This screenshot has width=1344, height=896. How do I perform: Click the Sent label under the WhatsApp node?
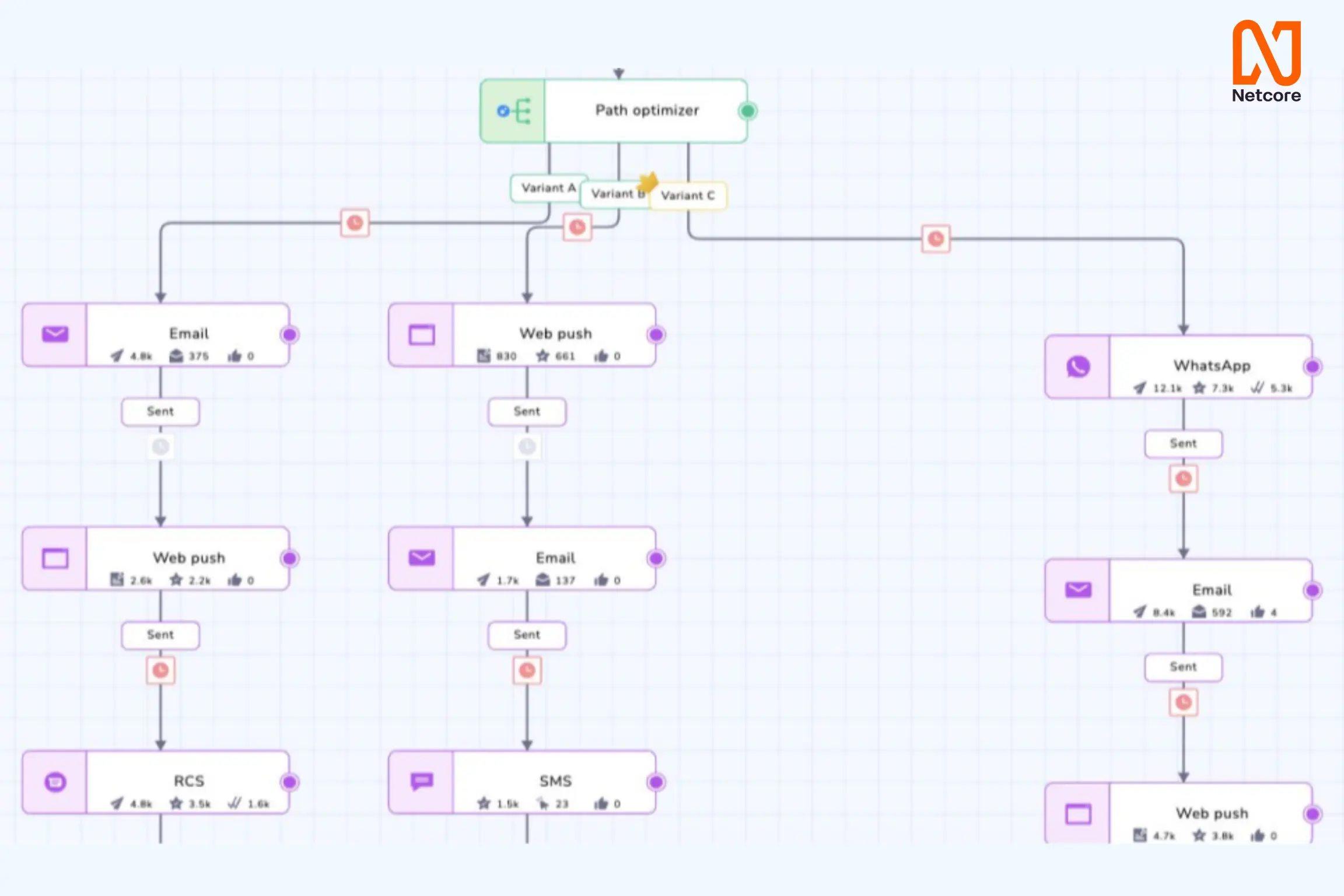pos(1183,444)
